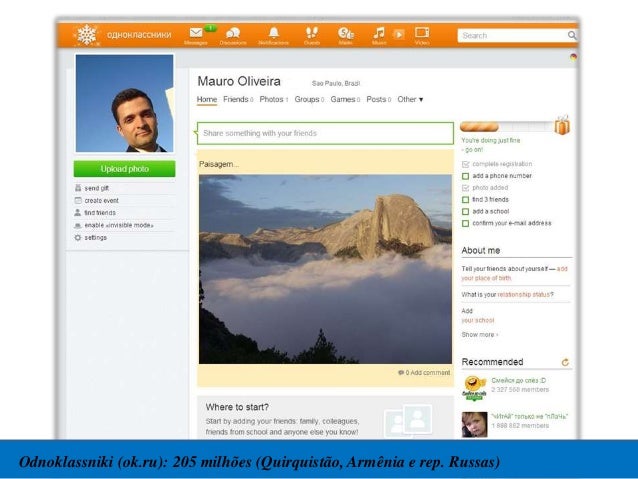Viewport: 638px width, 479px height.
Task: Open the Discussions speech bubbles icon
Action: [233, 33]
